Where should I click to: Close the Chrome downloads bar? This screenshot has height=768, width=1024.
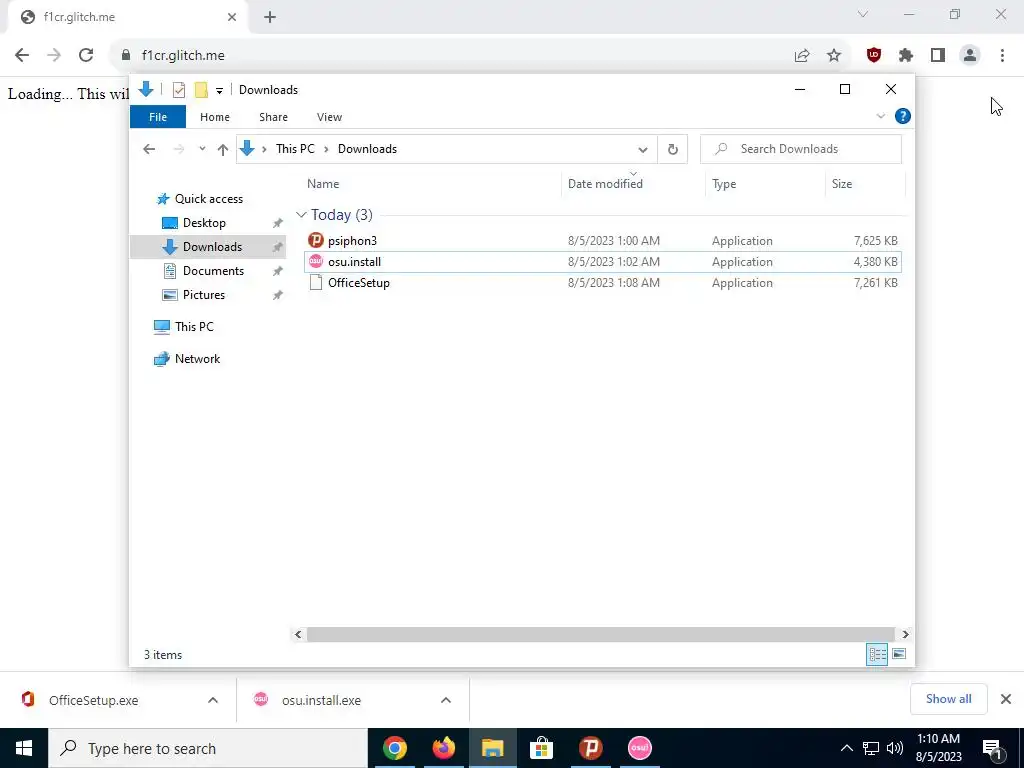point(1006,699)
